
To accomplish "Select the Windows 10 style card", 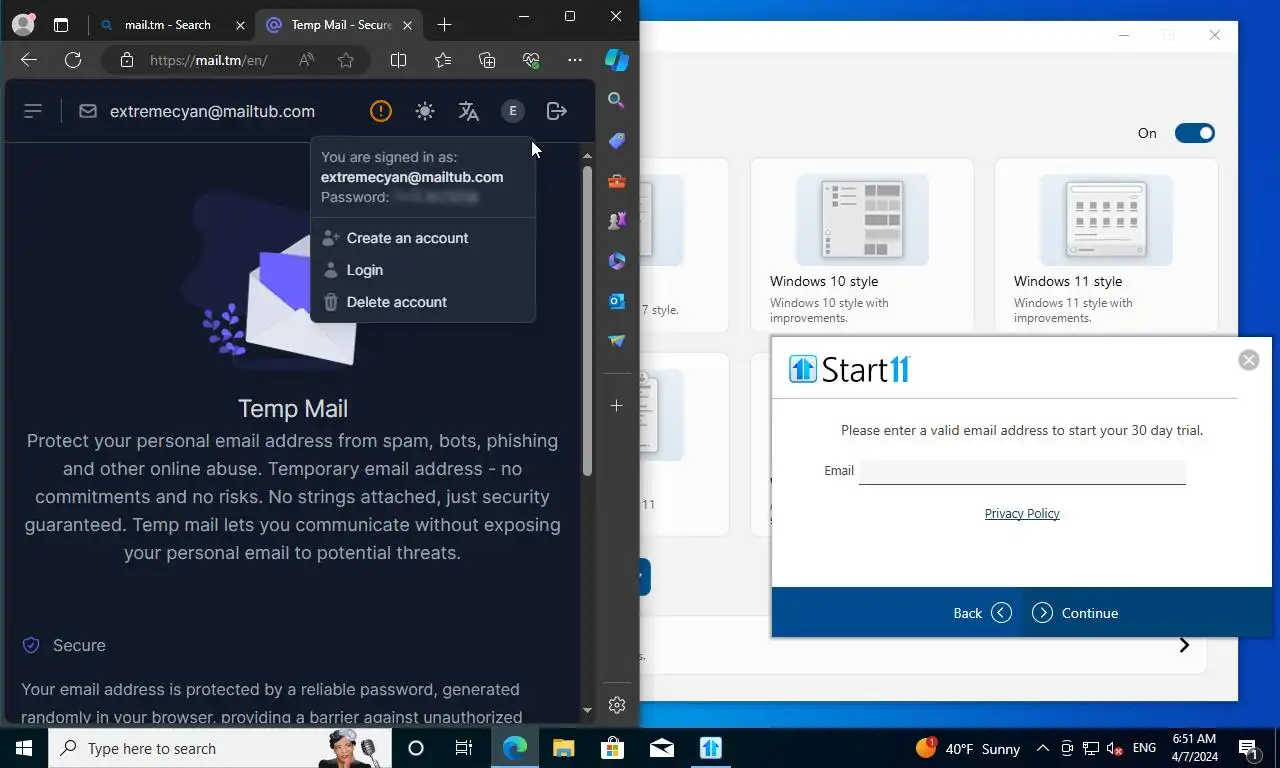I will (862, 245).
